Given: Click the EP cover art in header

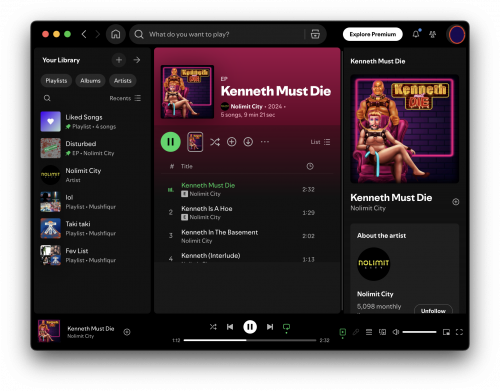Looking at the screenshot, I should coord(187,92).
